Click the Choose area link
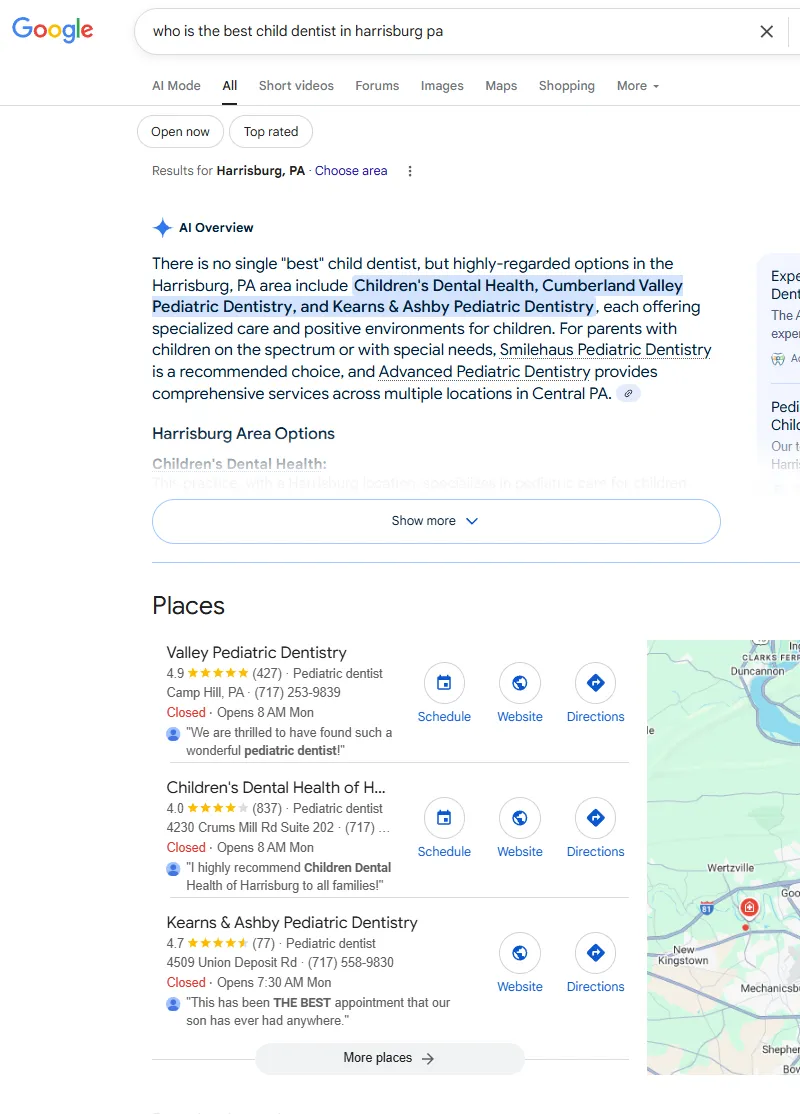This screenshot has width=800, height=1114. pos(351,171)
